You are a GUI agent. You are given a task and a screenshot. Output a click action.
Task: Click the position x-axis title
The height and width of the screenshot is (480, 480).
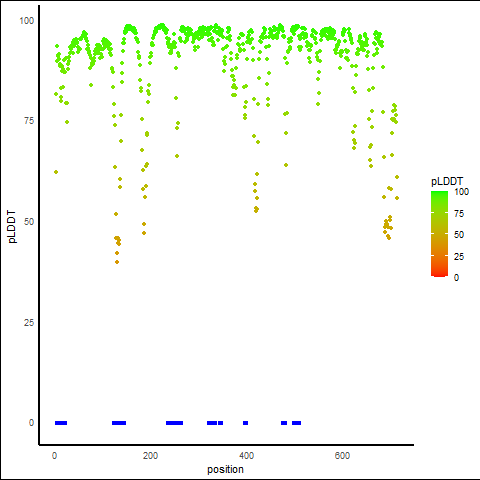(x=225, y=470)
